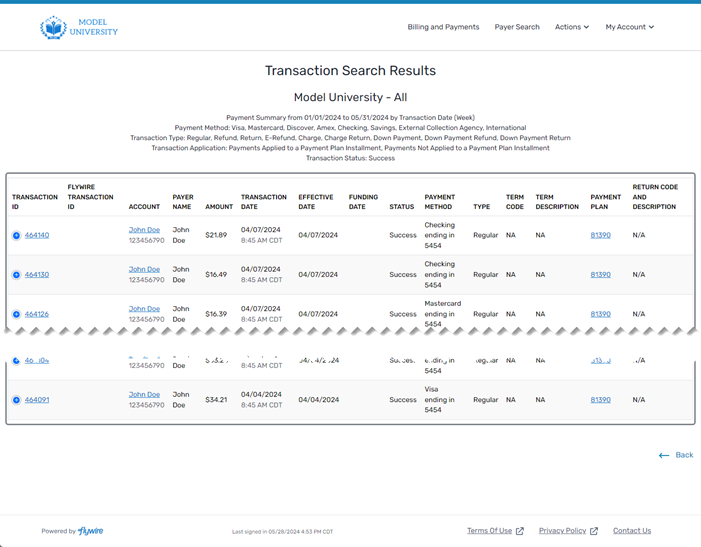
Task: Click the Transaction ID column header
Action: point(35,202)
